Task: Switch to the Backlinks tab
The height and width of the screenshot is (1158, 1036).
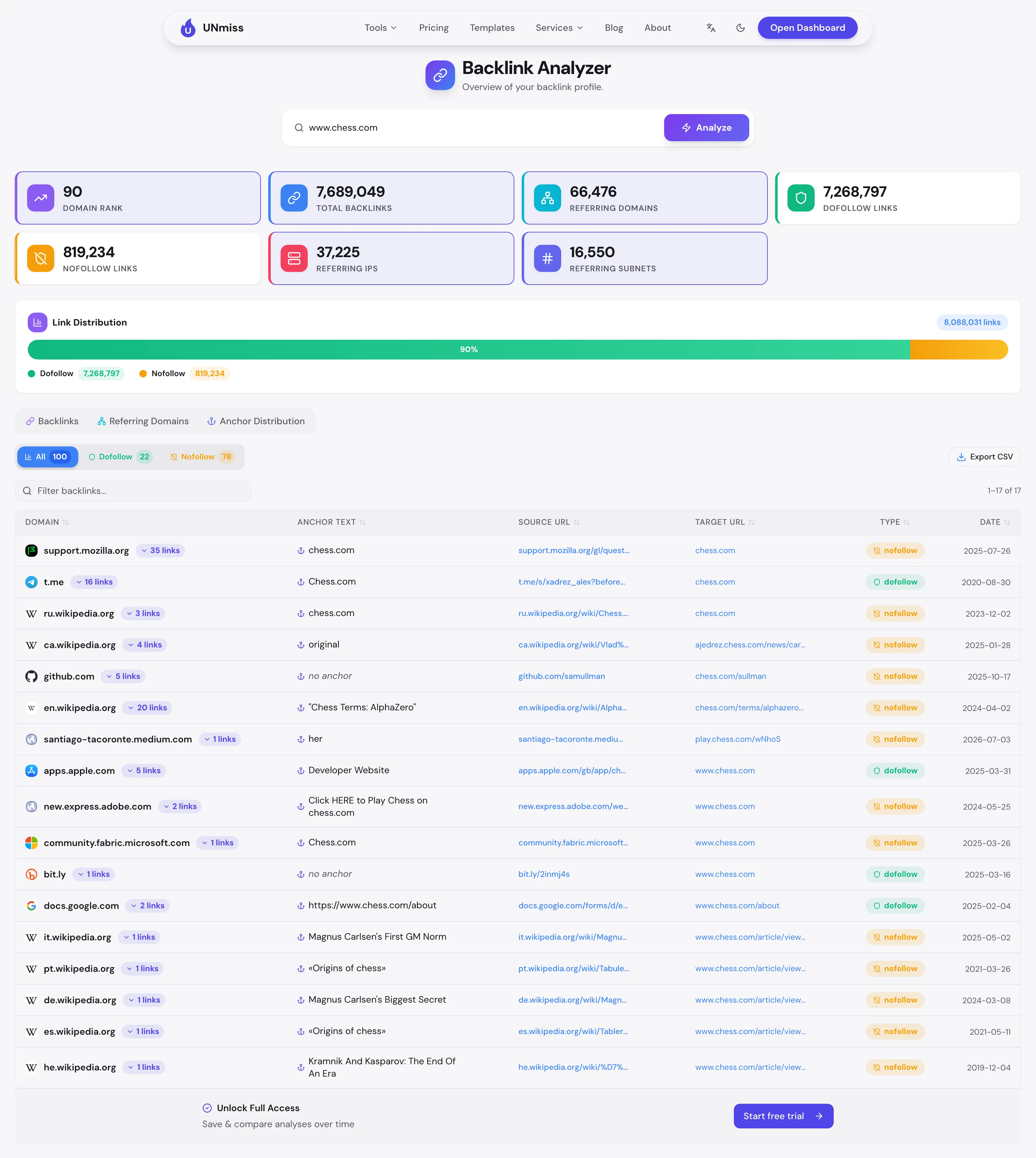Action: (x=52, y=421)
